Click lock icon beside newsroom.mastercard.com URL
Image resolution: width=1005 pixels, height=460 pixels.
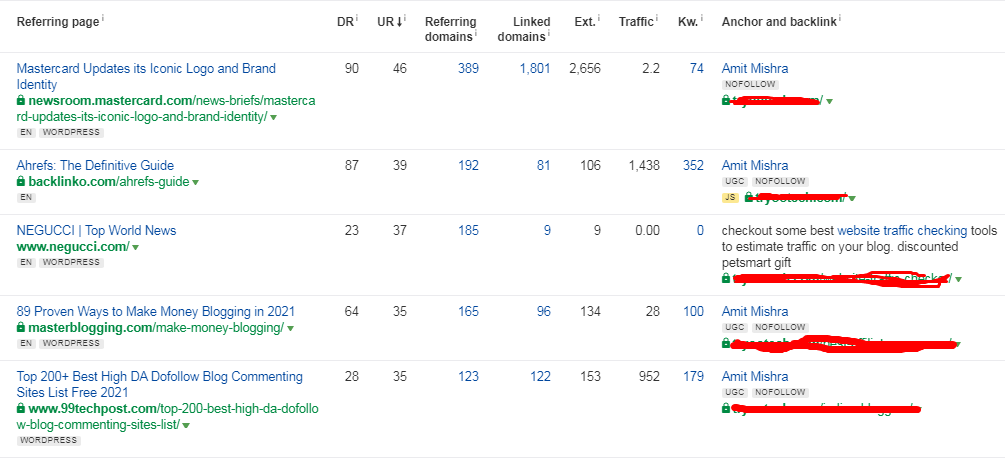21,101
